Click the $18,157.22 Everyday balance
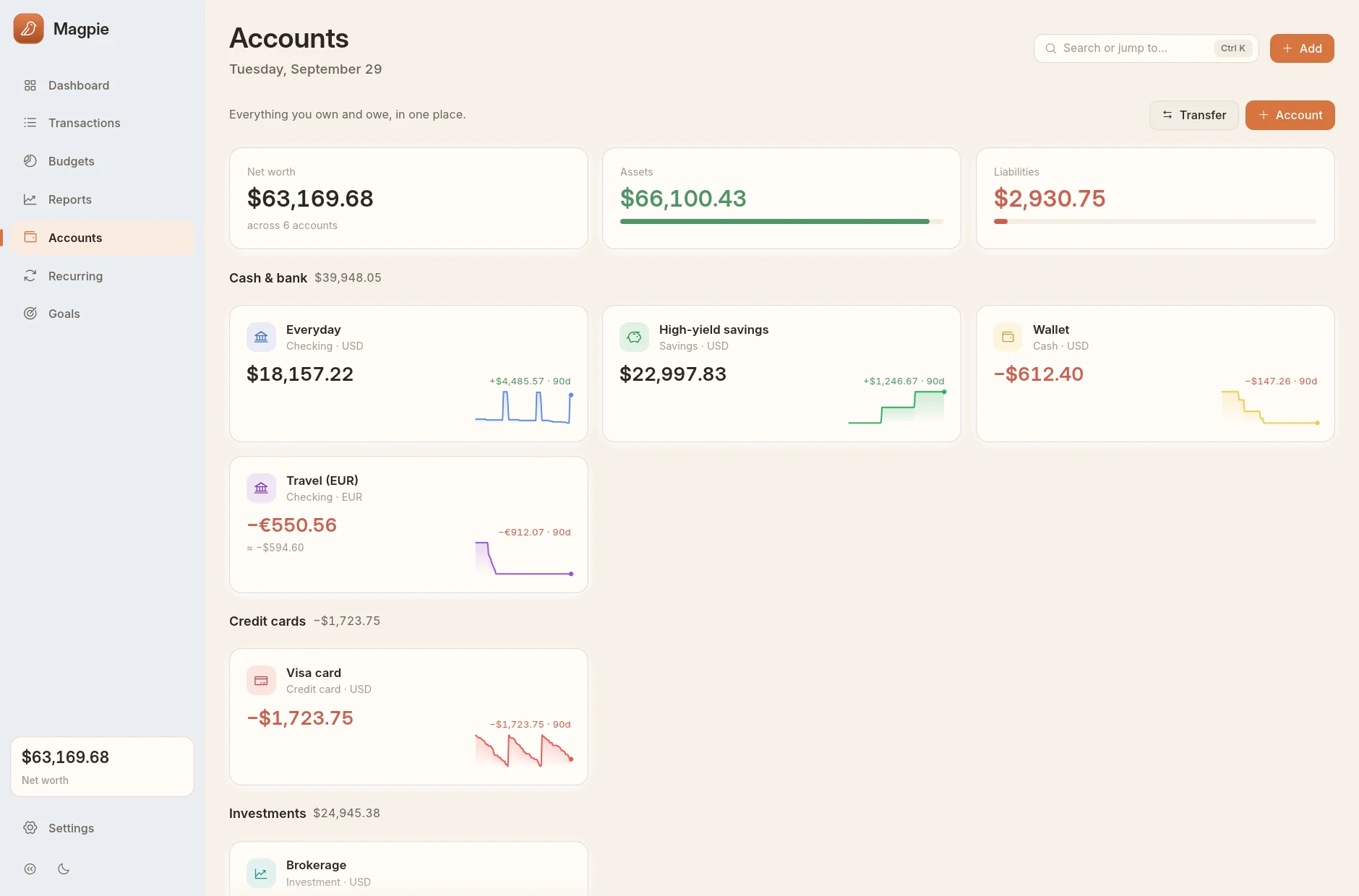Image resolution: width=1359 pixels, height=896 pixels. (x=300, y=374)
